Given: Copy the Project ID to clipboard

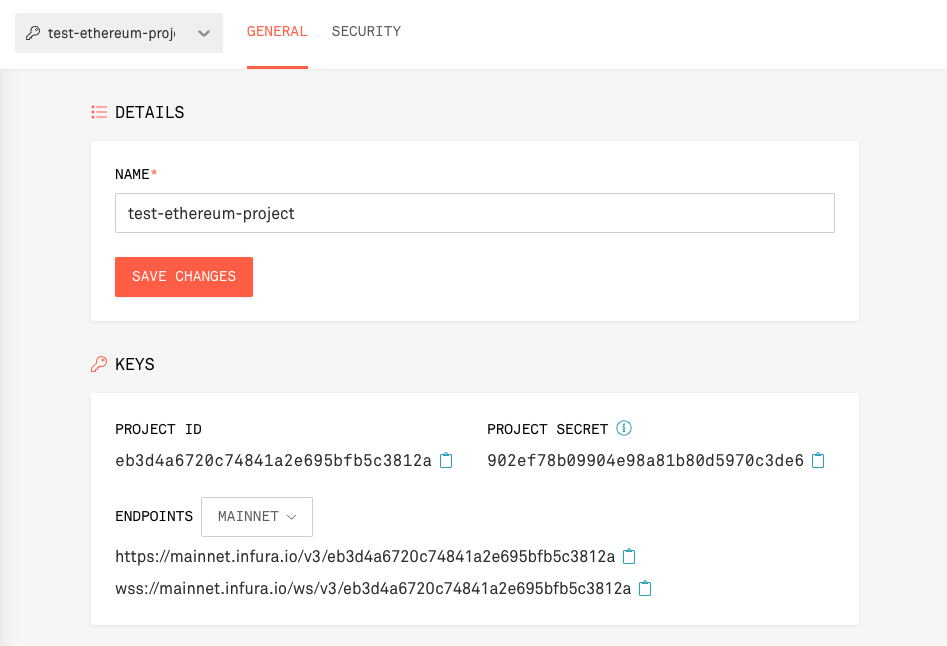Looking at the screenshot, I should pos(446,460).
